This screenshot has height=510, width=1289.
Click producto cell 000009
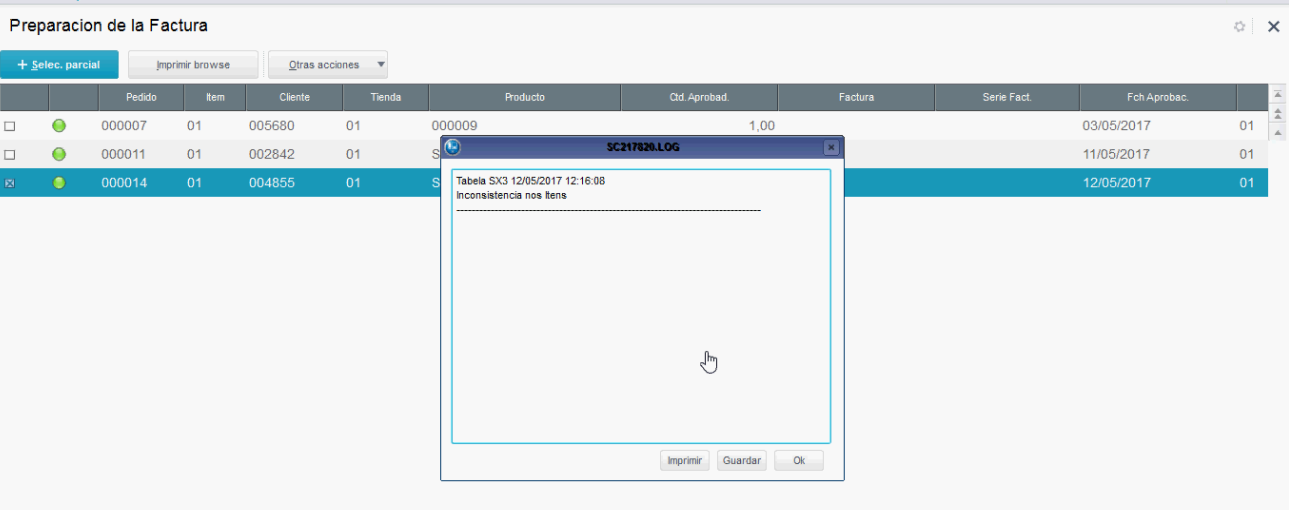pos(455,126)
